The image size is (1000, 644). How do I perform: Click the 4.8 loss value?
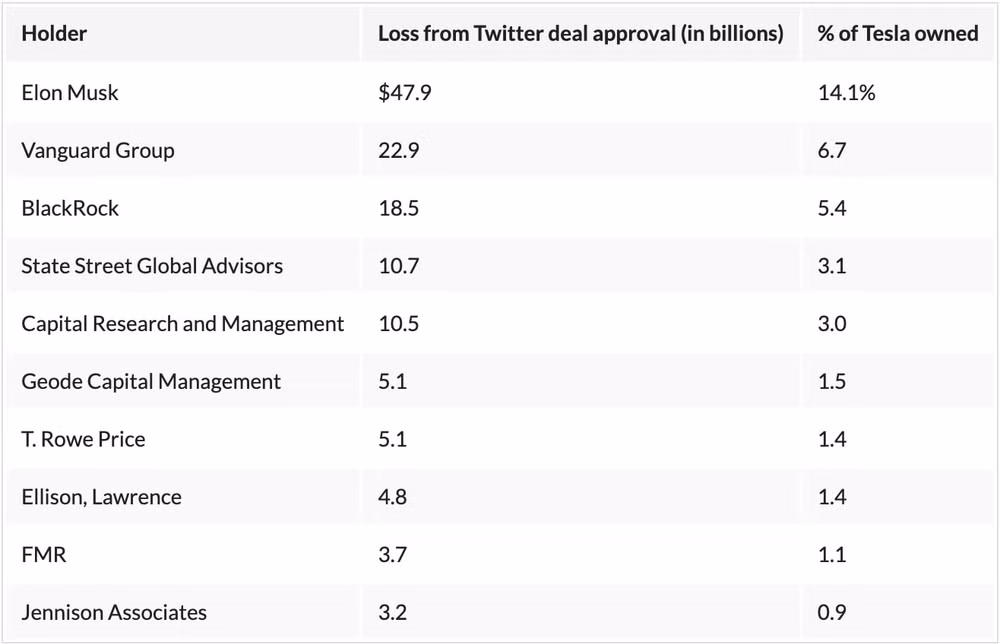[392, 497]
